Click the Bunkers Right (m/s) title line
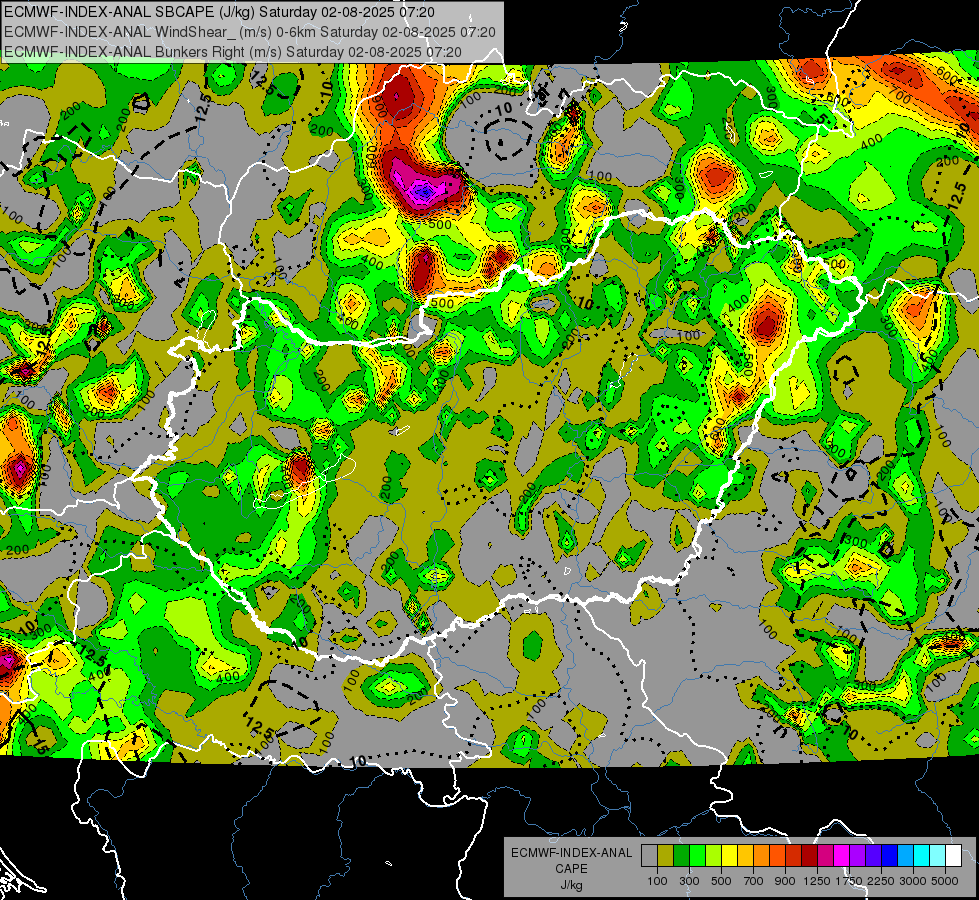979x900 pixels. [x=233, y=52]
